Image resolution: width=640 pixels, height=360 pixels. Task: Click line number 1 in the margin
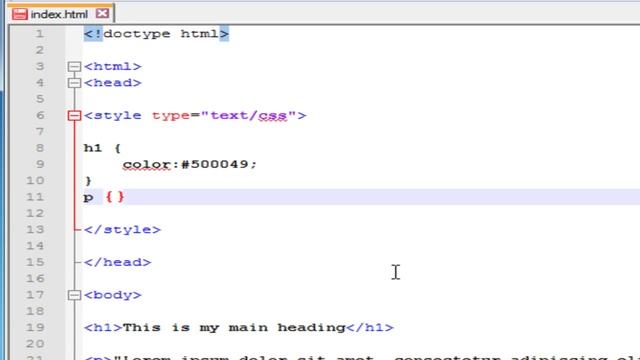(x=40, y=34)
